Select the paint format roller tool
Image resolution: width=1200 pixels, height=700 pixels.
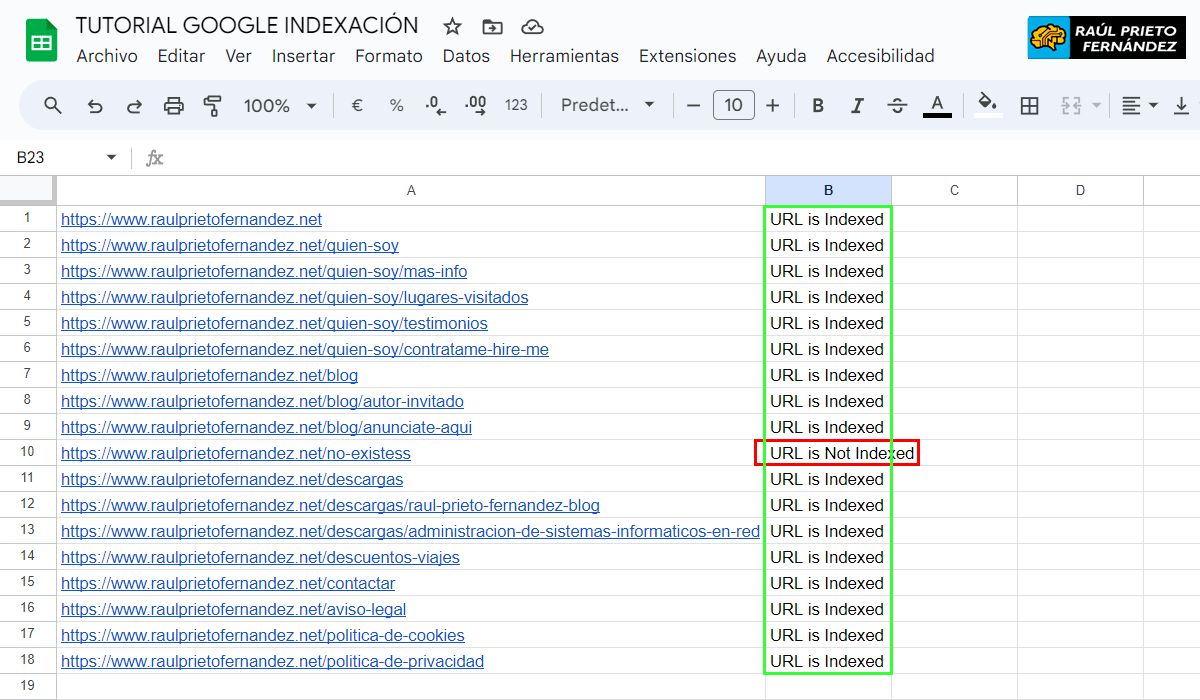tap(212, 105)
